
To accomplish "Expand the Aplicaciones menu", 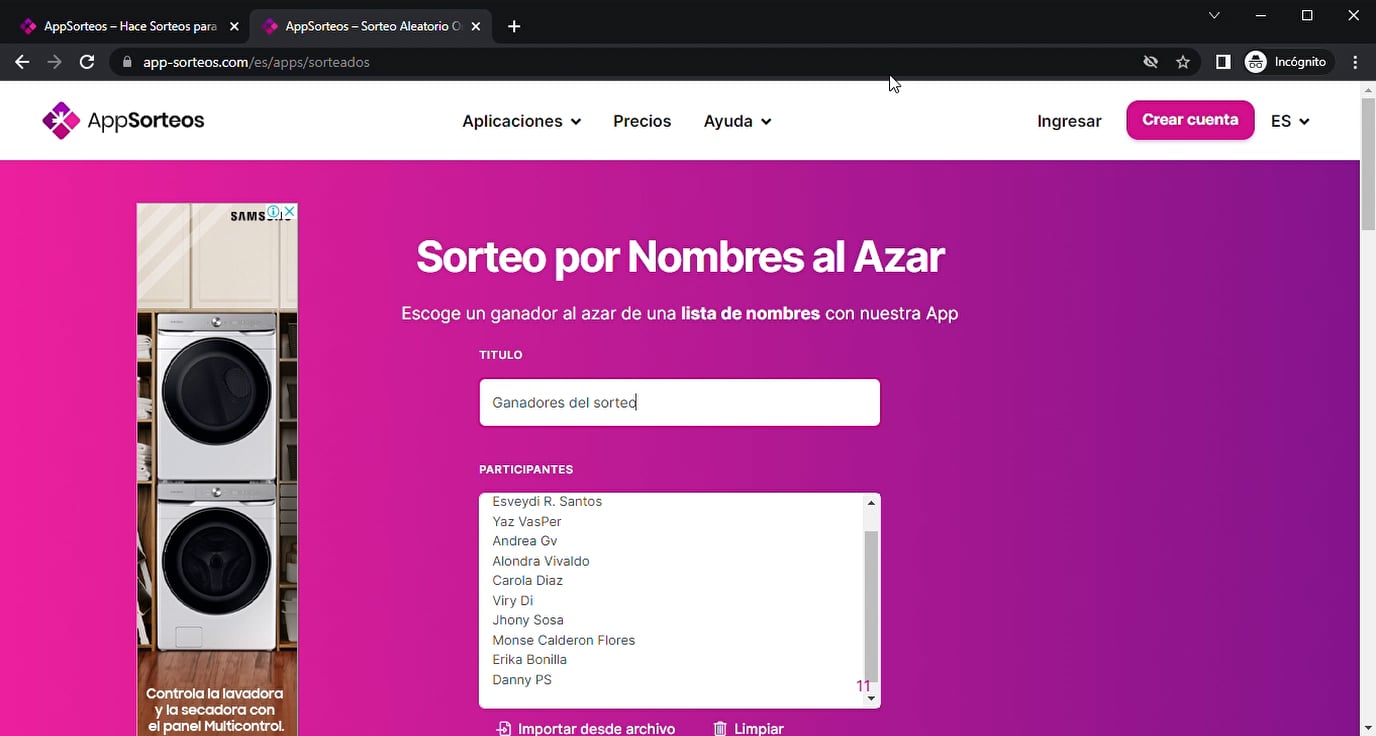I will pos(521,121).
